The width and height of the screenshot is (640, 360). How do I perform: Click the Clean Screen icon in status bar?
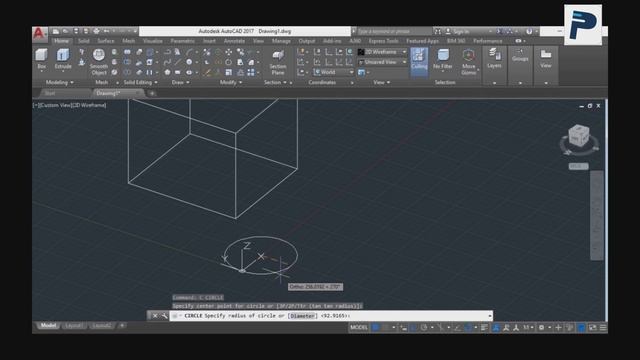pos(593,327)
